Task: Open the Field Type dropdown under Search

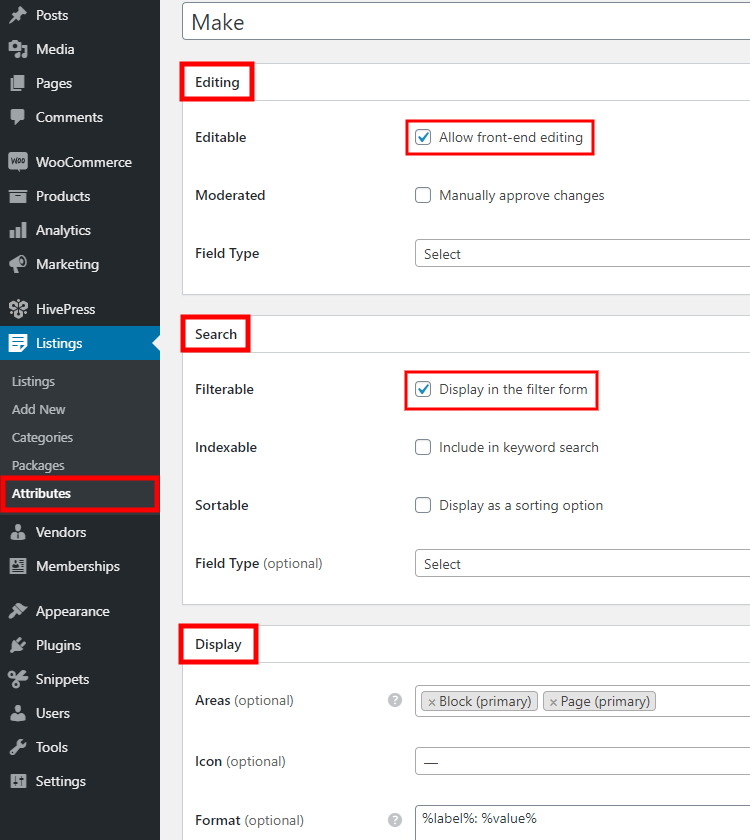Action: pyautogui.click(x=580, y=563)
